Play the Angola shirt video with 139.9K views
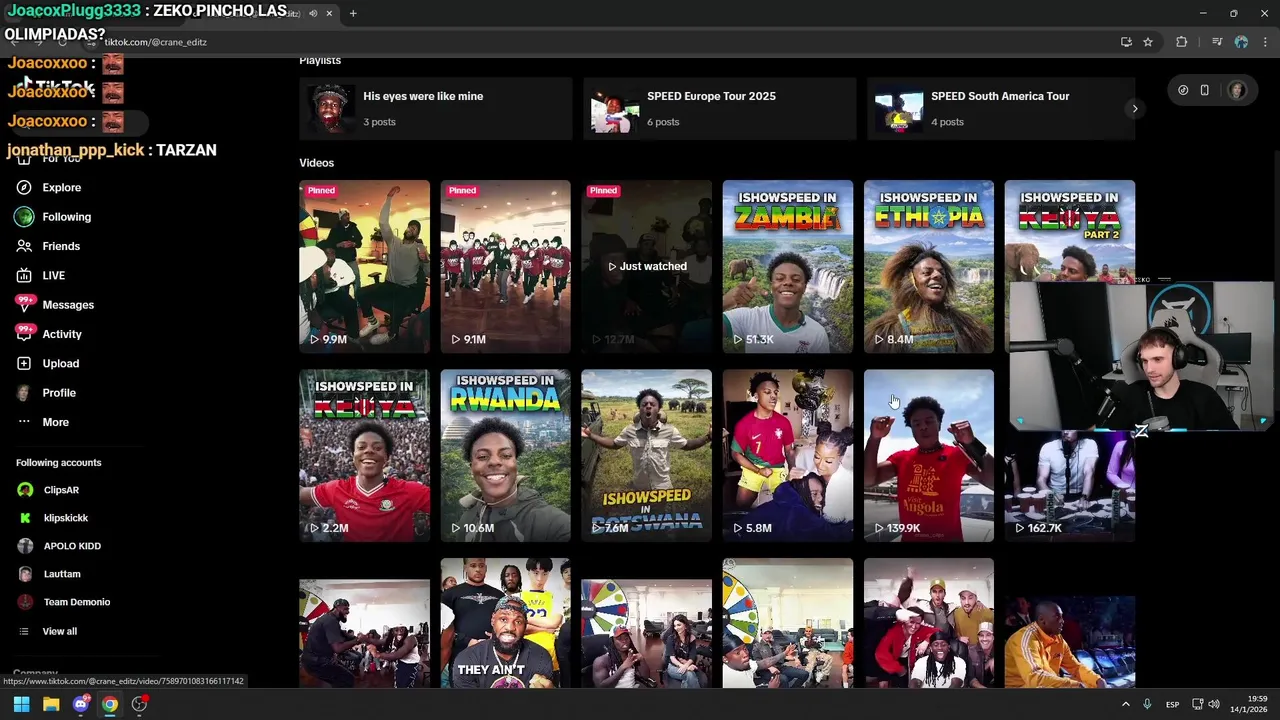The width and height of the screenshot is (1280, 720). 928,455
